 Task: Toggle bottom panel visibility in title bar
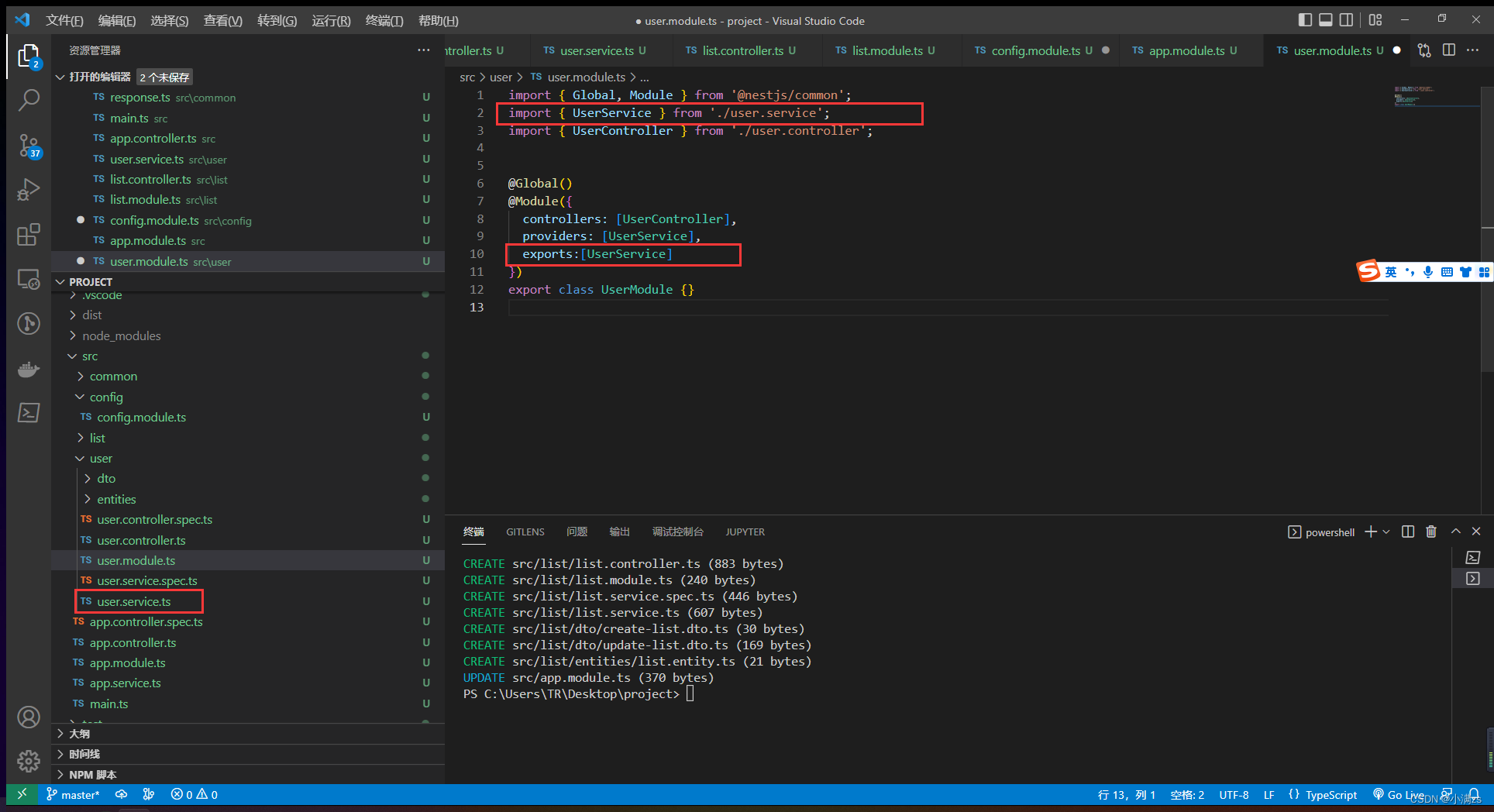pos(1326,19)
